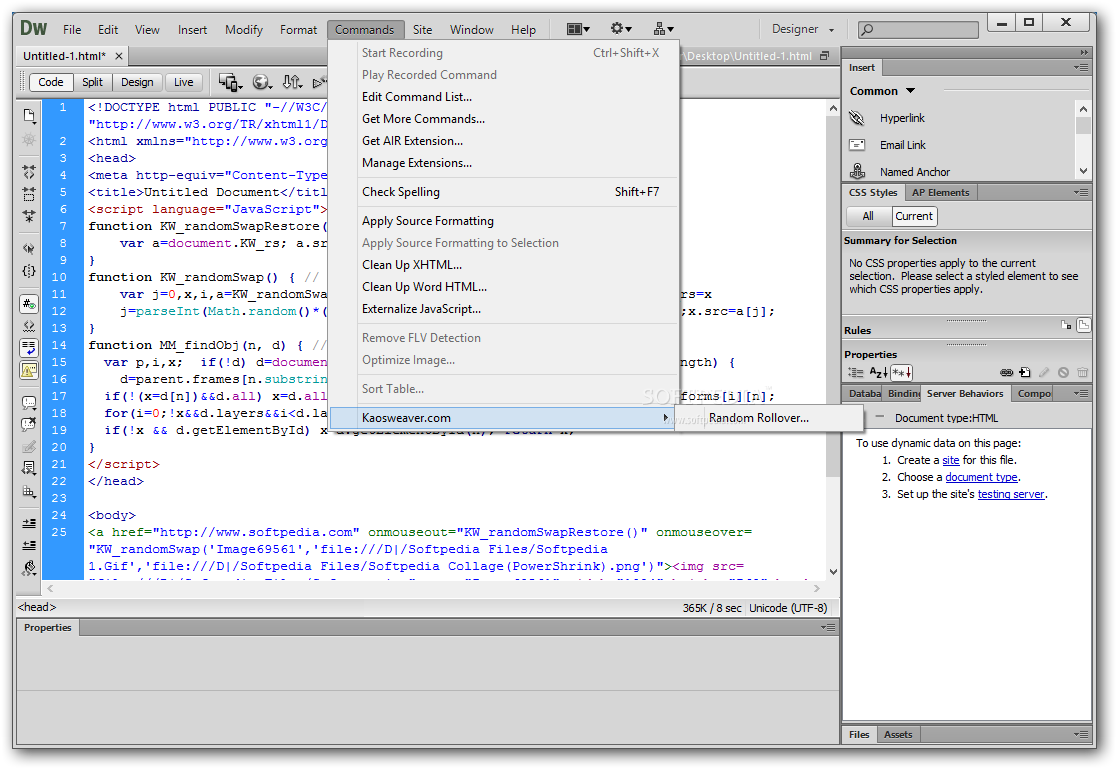The image size is (1117, 769).
Task: Open Server Behaviors panel options menu
Action: click(1081, 393)
